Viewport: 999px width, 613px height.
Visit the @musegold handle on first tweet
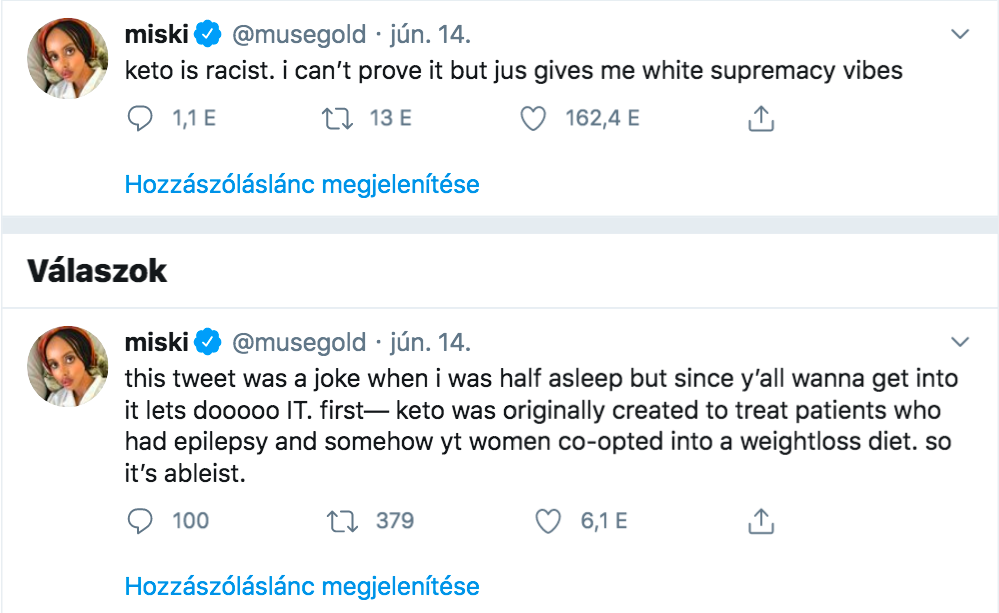299,35
